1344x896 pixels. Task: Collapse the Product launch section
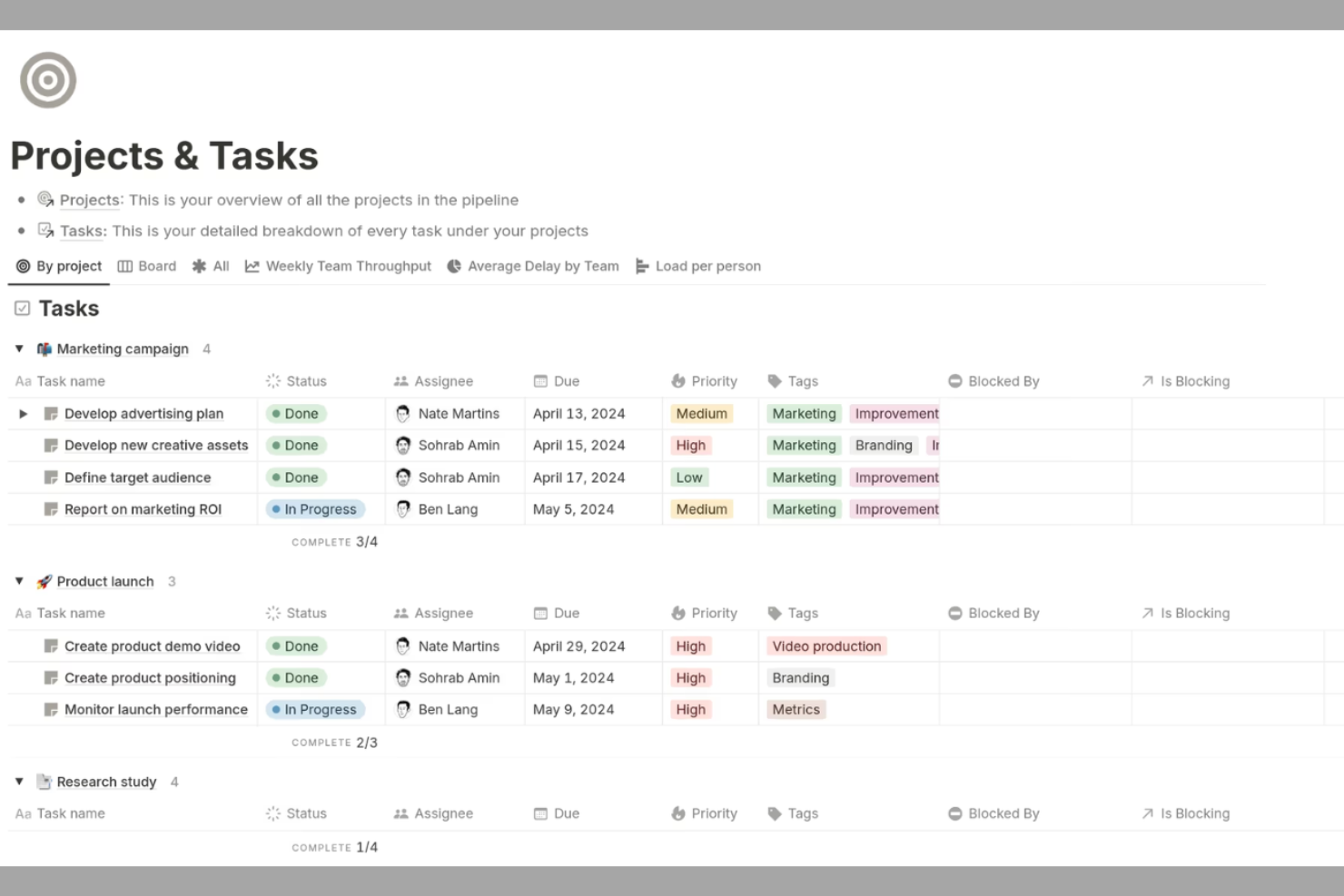(20, 581)
